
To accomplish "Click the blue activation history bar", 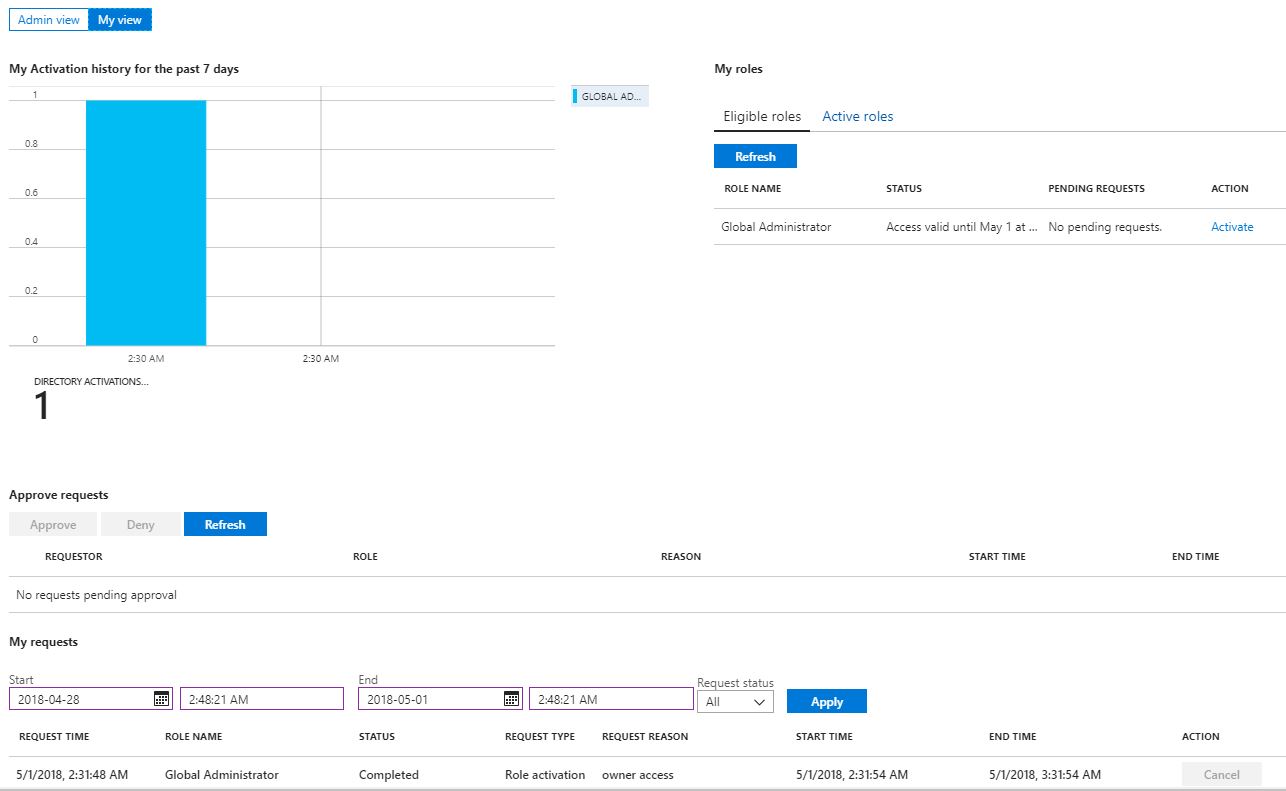I will 146,222.
